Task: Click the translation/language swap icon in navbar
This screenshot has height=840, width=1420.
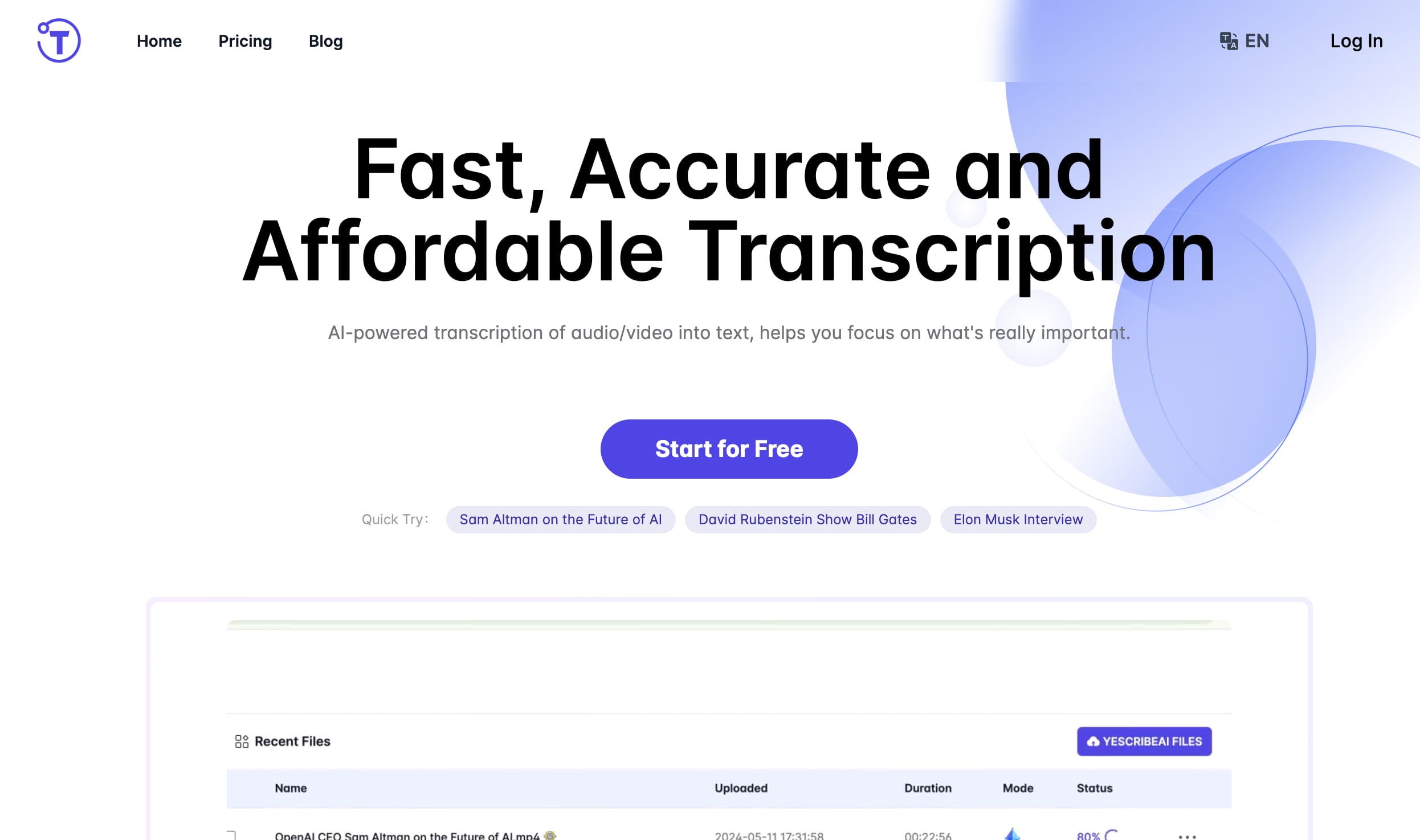Action: [1227, 41]
